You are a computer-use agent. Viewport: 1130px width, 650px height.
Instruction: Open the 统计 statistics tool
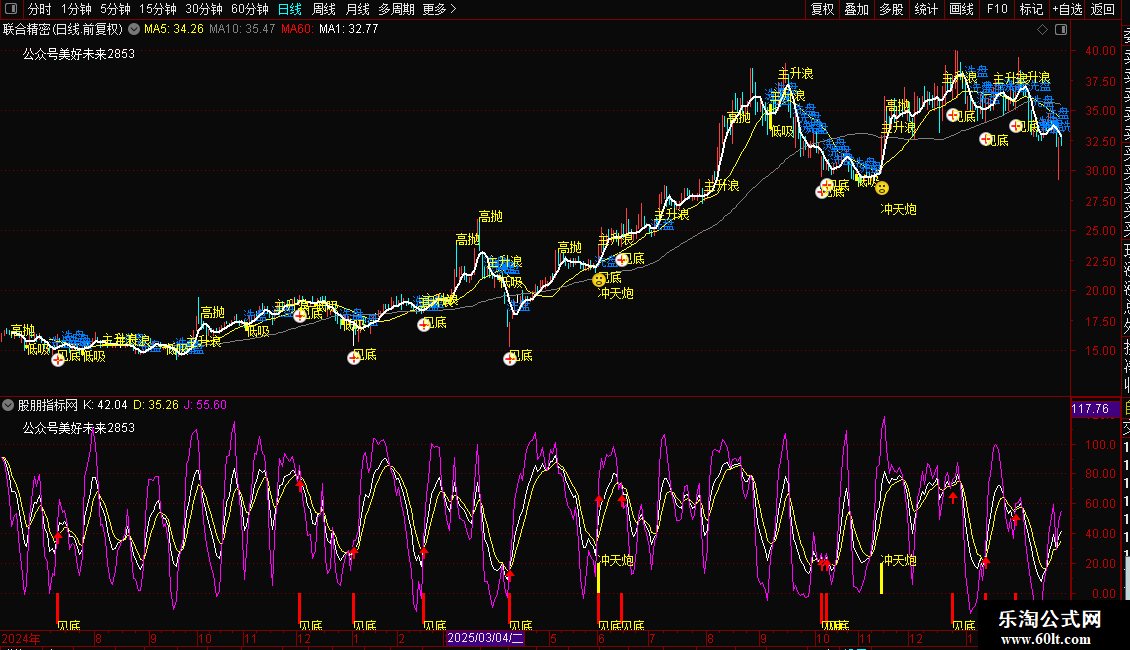(927, 9)
